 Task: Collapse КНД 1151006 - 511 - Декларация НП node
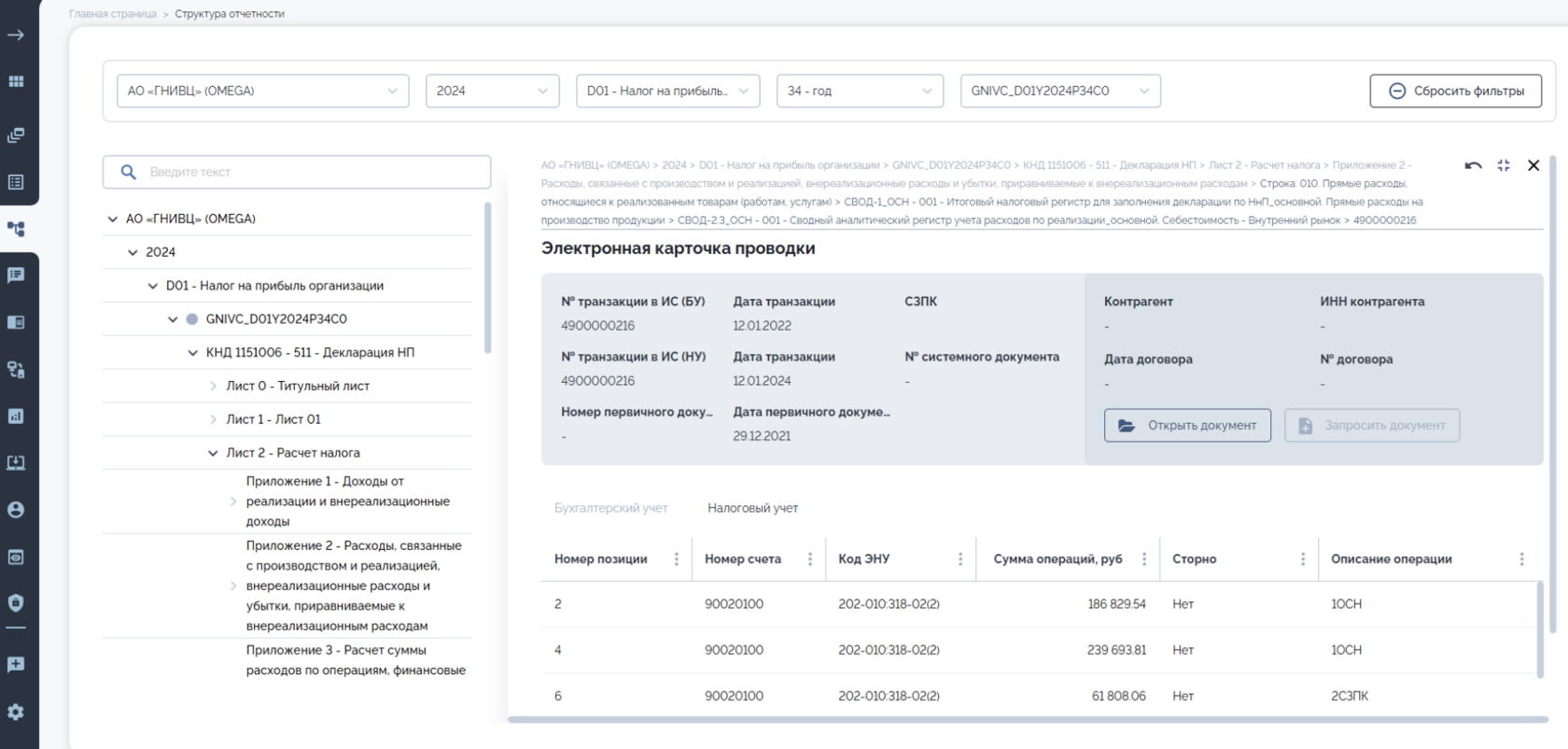tap(193, 353)
